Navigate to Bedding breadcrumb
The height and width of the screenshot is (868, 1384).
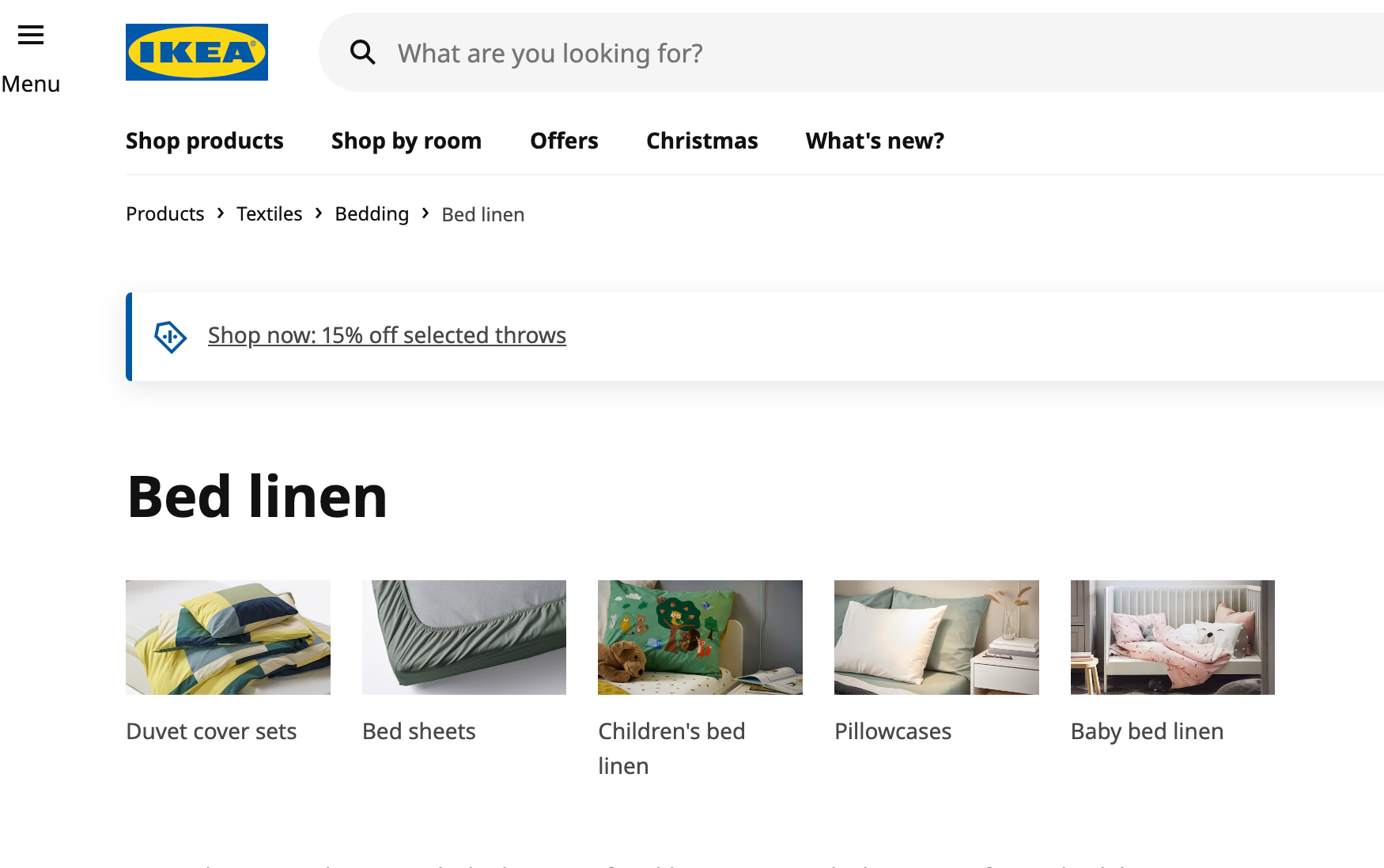(x=372, y=214)
